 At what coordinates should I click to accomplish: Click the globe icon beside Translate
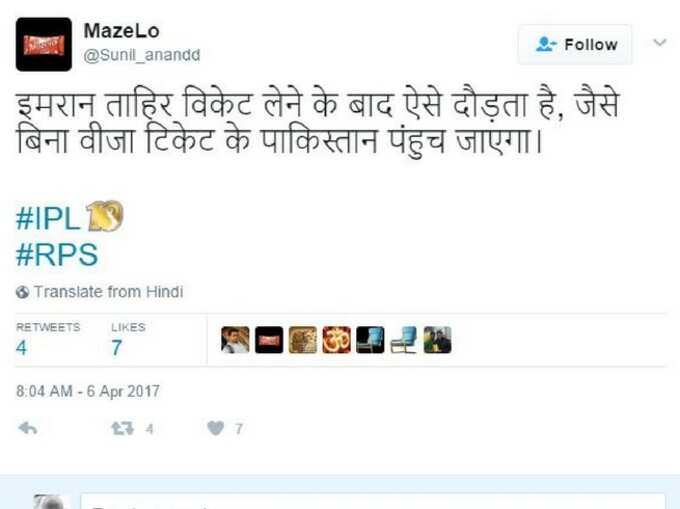coord(23,292)
